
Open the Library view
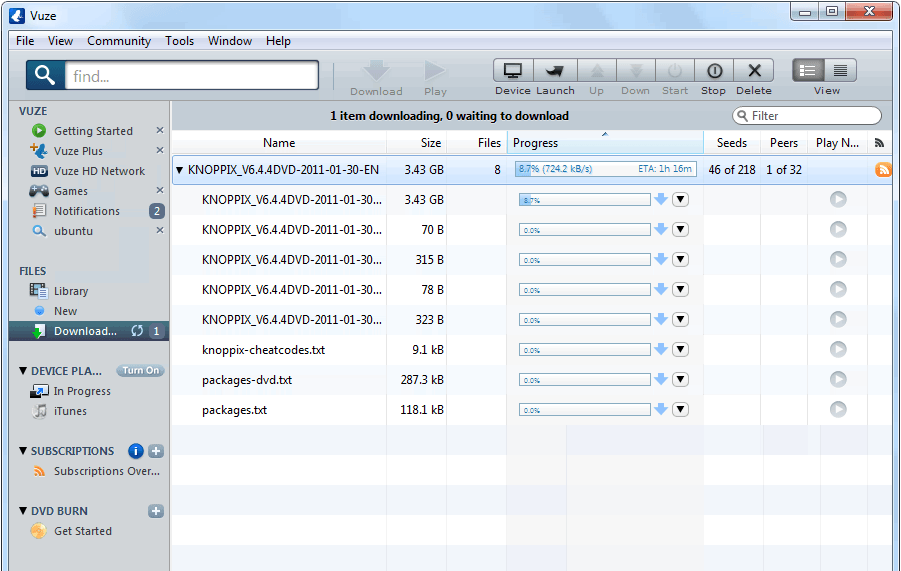[71, 291]
